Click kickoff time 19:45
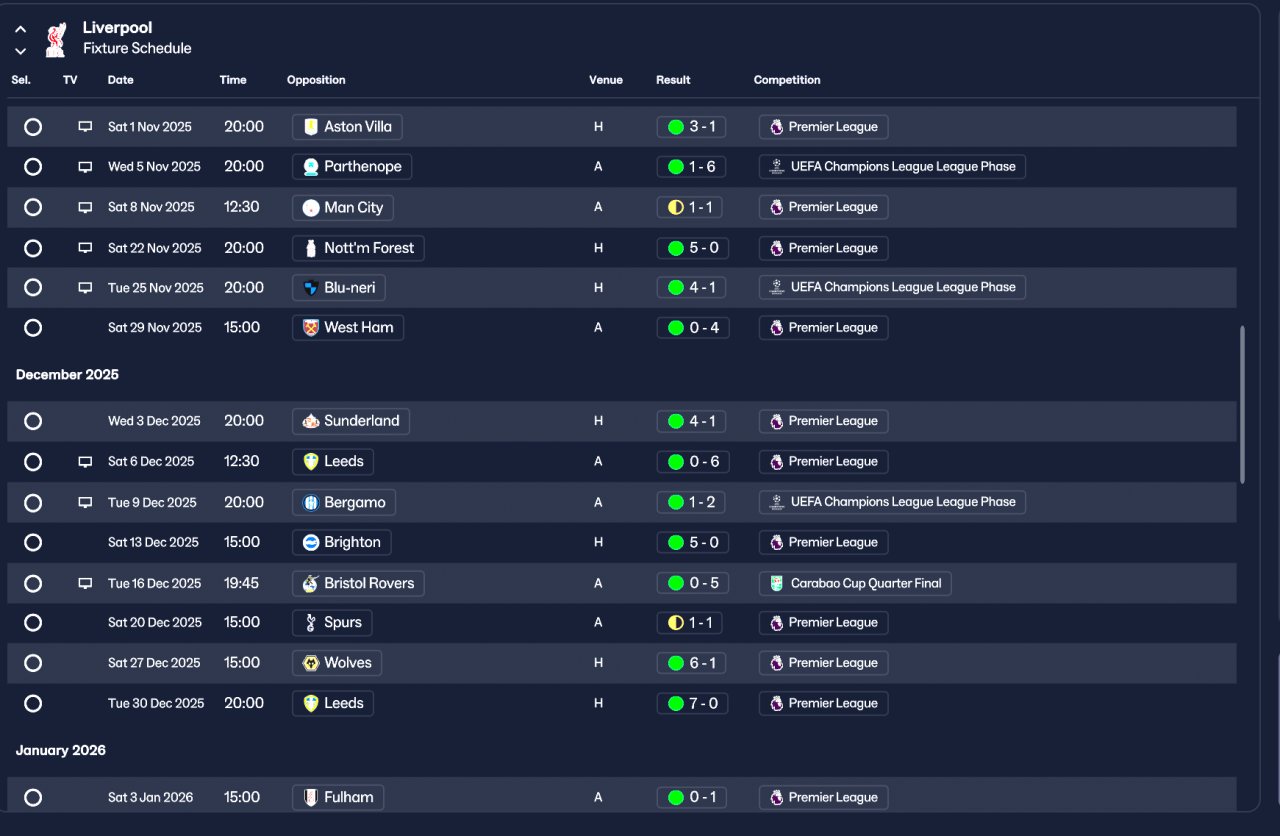Viewport: 1280px width, 836px height. (241, 583)
